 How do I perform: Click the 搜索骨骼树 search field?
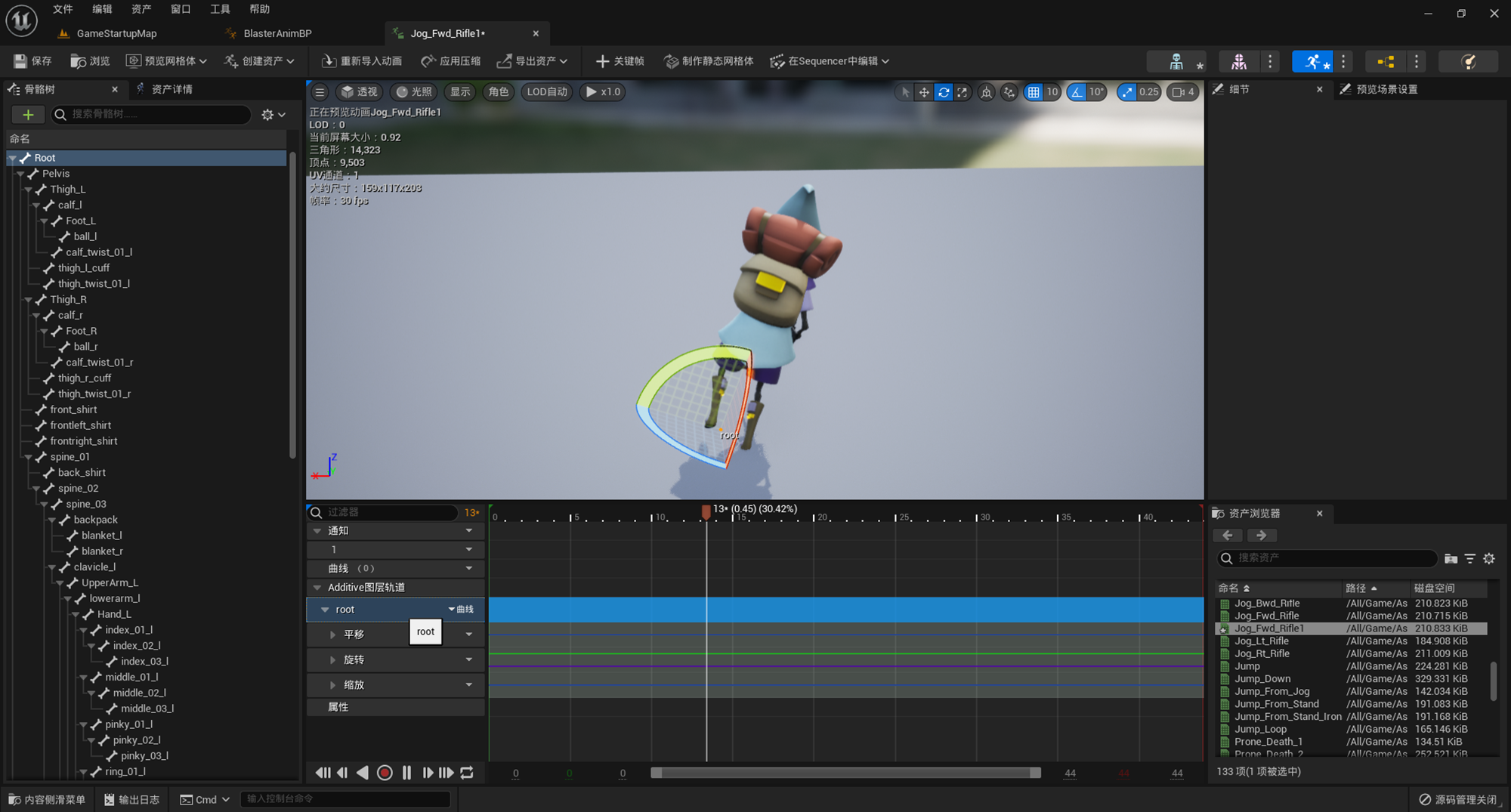point(151,115)
